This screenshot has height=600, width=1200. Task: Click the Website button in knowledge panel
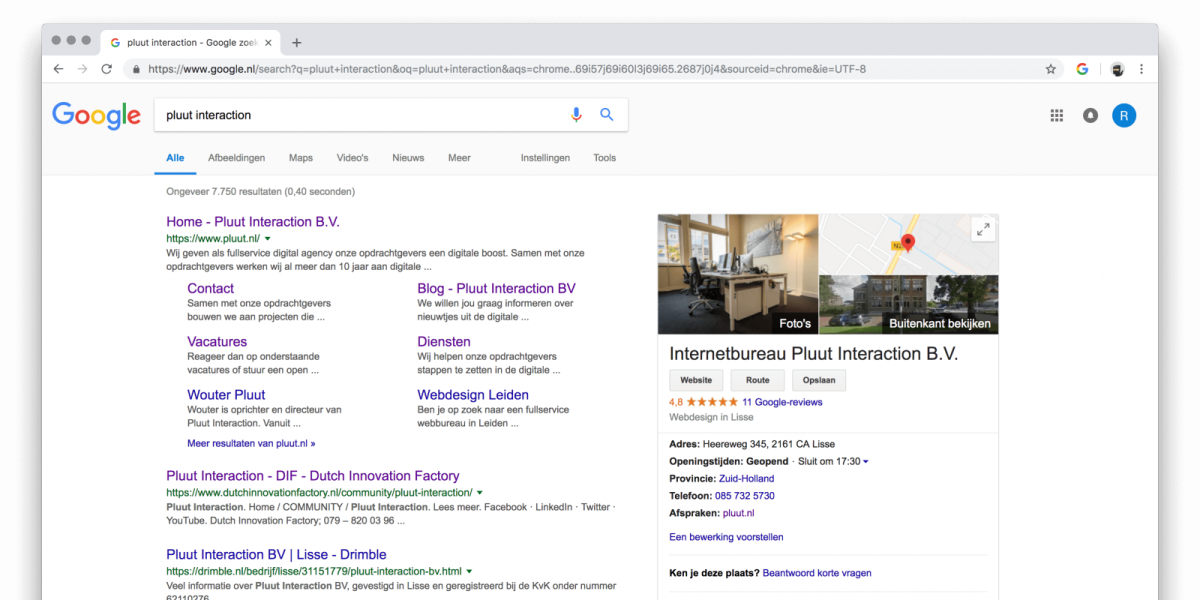pyautogui.click(x=696, y=380)
